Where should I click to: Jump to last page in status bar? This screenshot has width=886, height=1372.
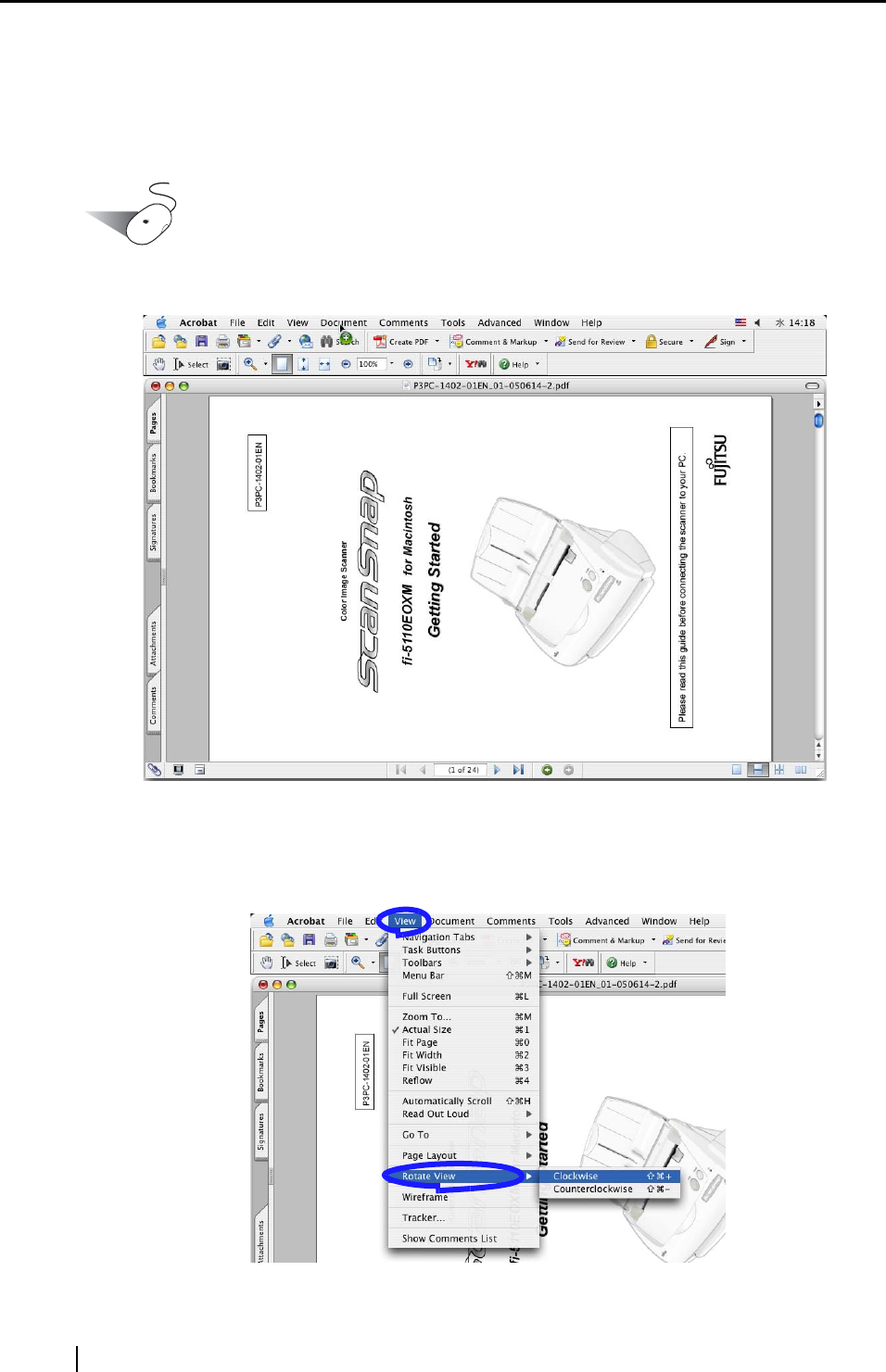(x=518, y=770)
